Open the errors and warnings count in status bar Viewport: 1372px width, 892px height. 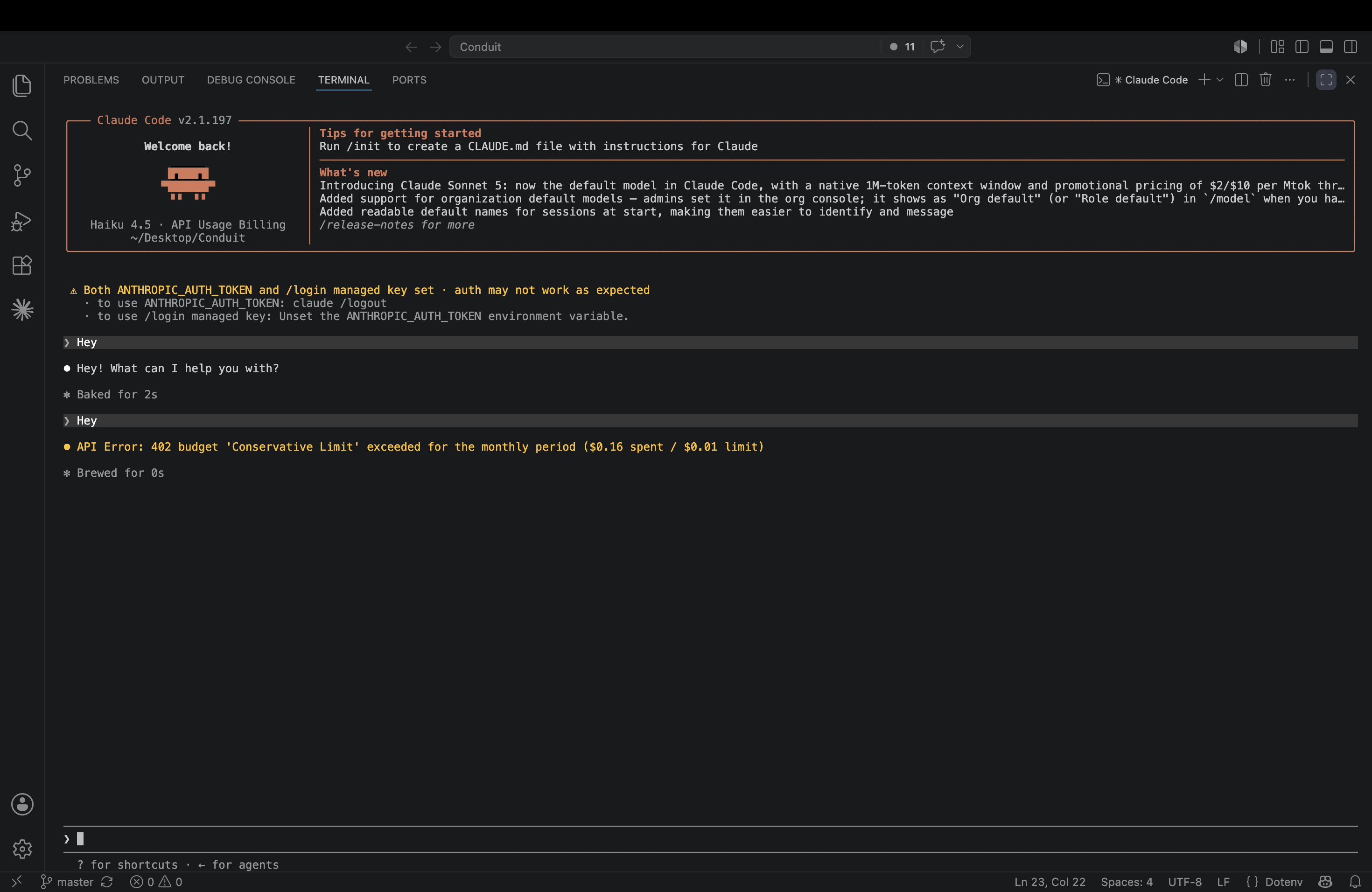tap(156, 882)
